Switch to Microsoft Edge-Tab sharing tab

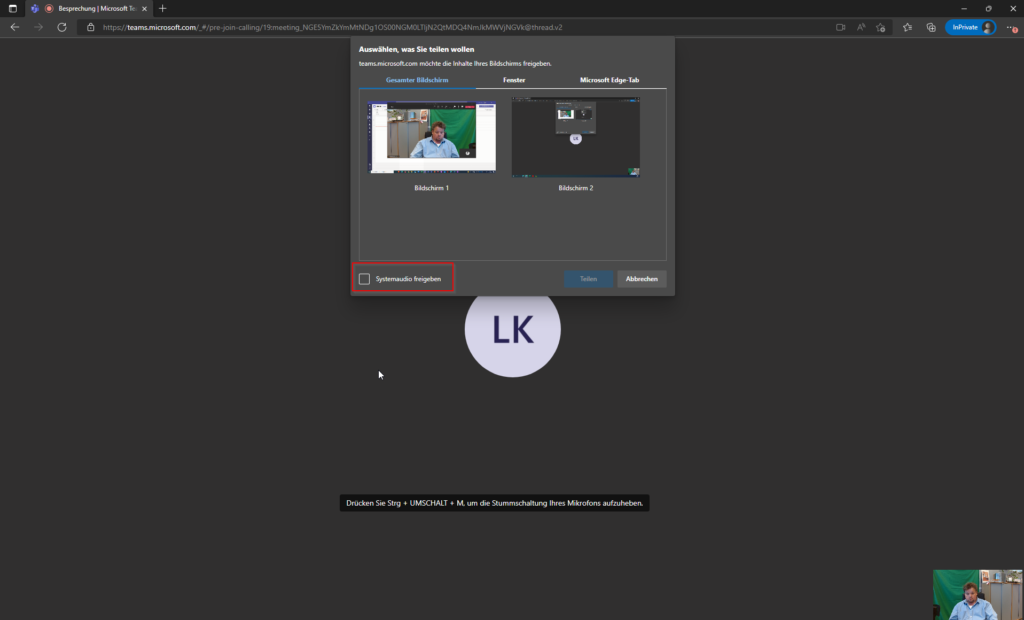[609, 80]
